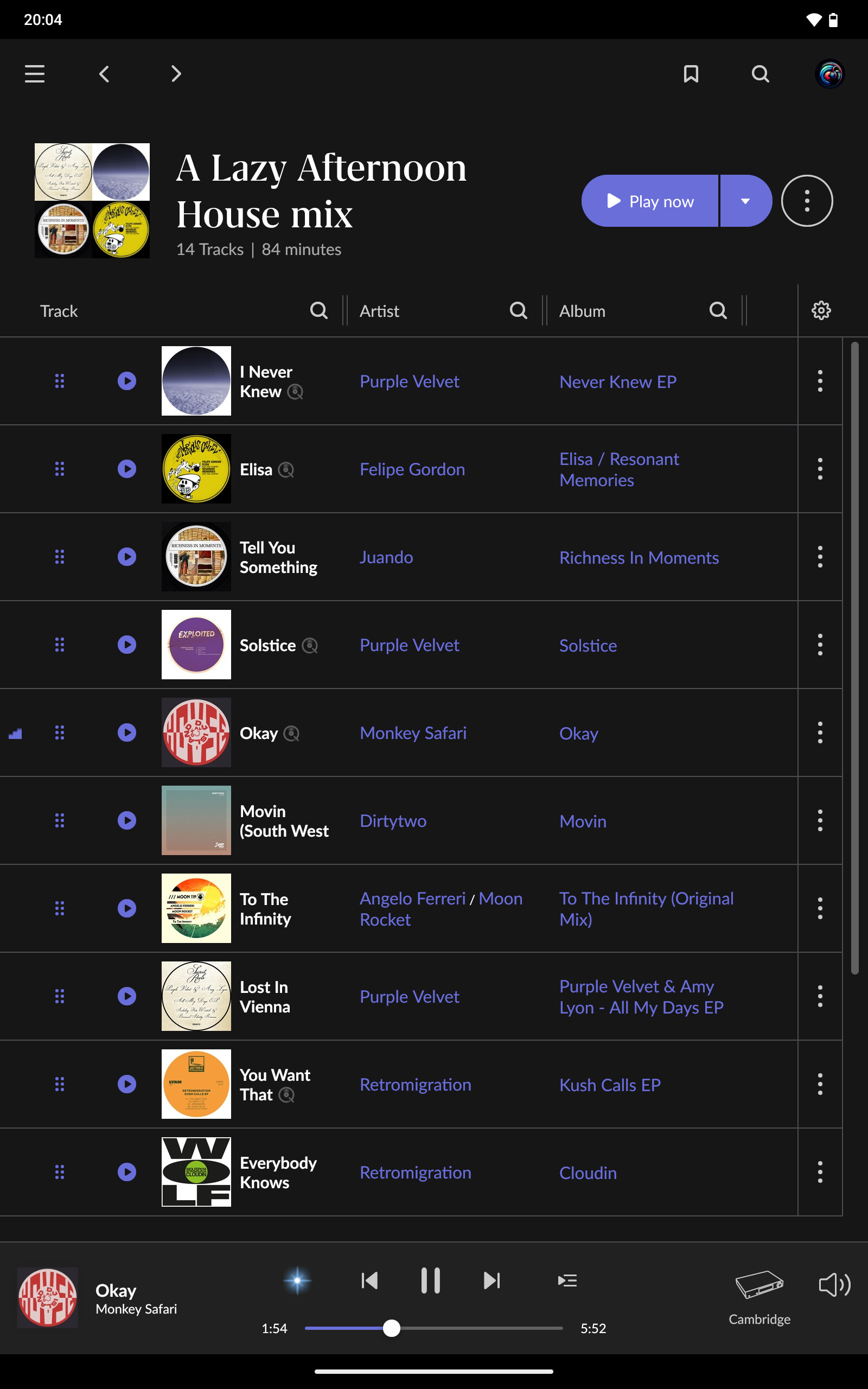Open artist Angelo Ferreri link
This screenshot has width=868, height=1389.
[x=412, y=899]
